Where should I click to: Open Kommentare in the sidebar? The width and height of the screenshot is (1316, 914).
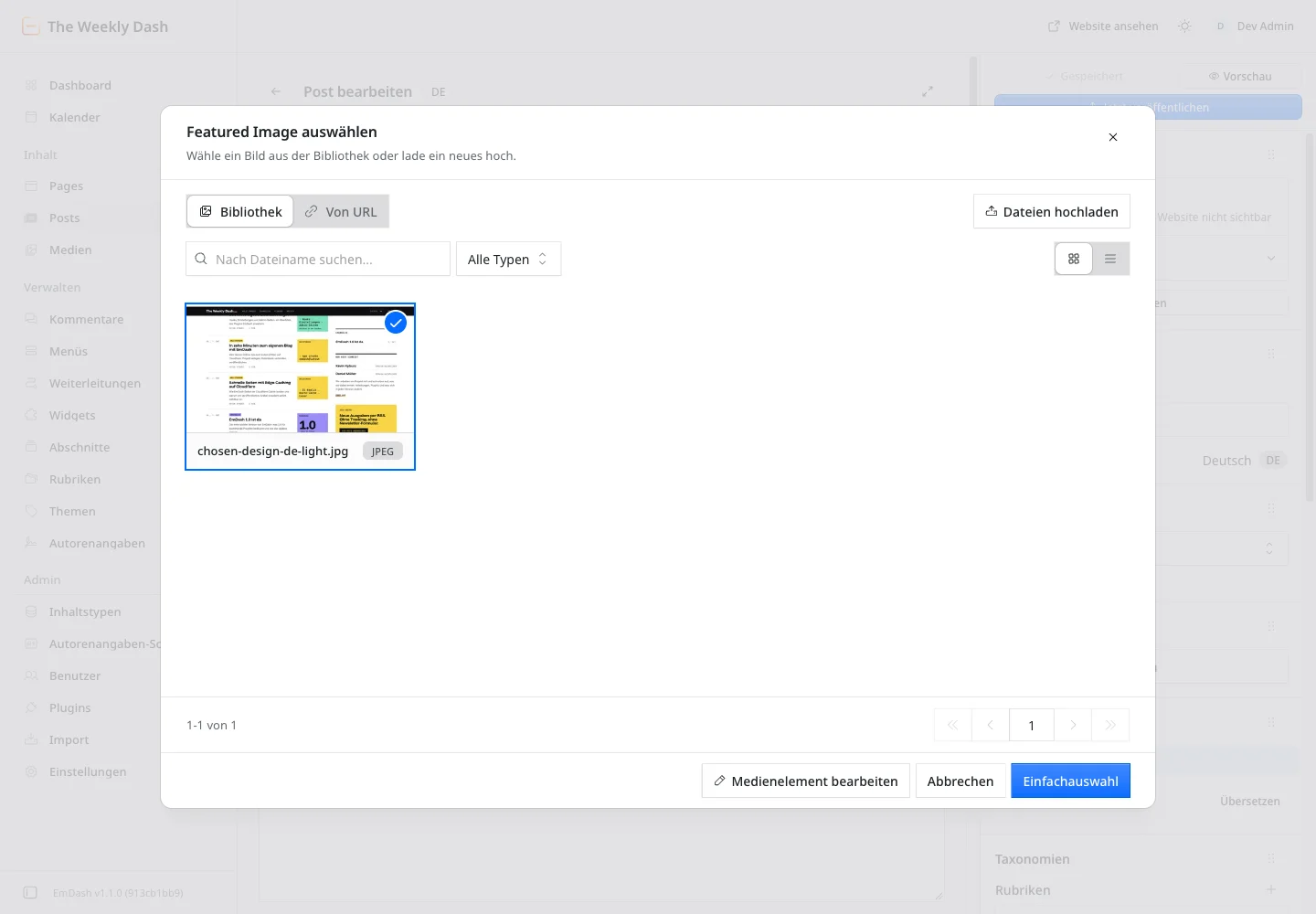coord(86,319)
